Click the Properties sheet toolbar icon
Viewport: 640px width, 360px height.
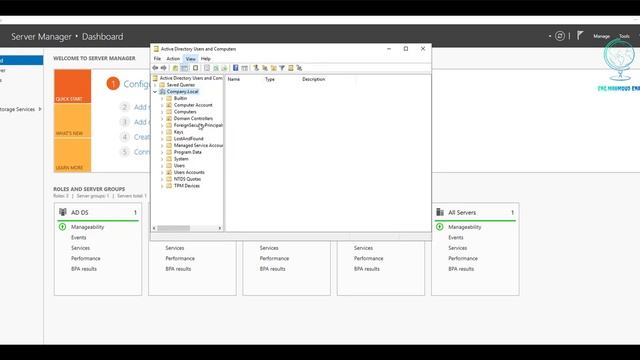(x=207, y=68)
